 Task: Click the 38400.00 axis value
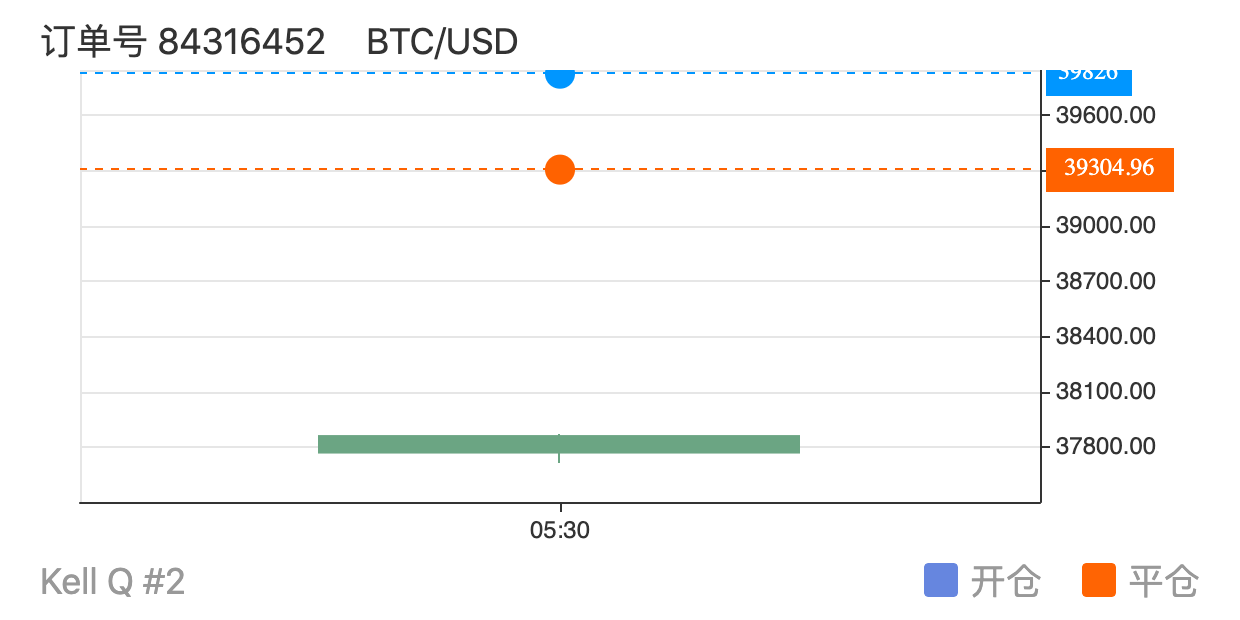[1106, 336]
